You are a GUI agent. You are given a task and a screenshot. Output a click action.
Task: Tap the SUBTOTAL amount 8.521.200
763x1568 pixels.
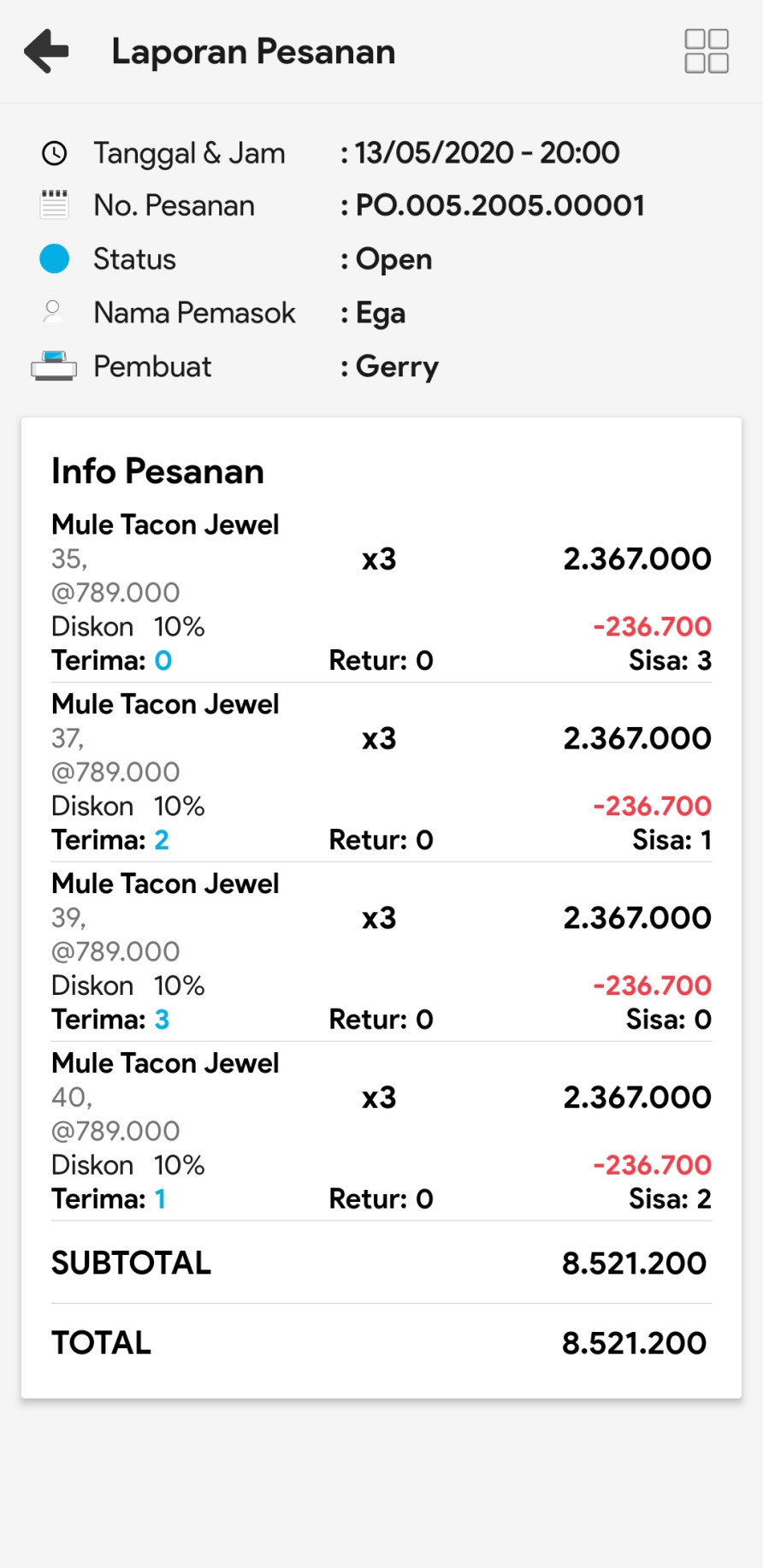pyautogui.click(x=634, y=1263)
